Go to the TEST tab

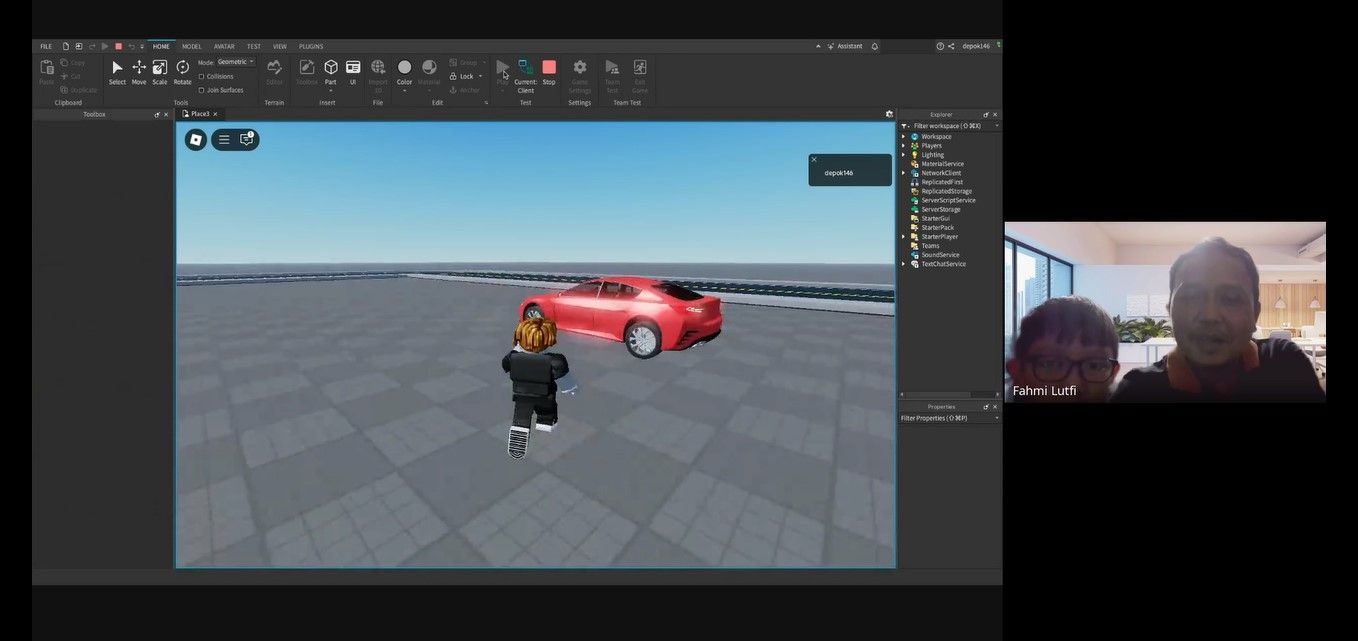tap(254, 46)
